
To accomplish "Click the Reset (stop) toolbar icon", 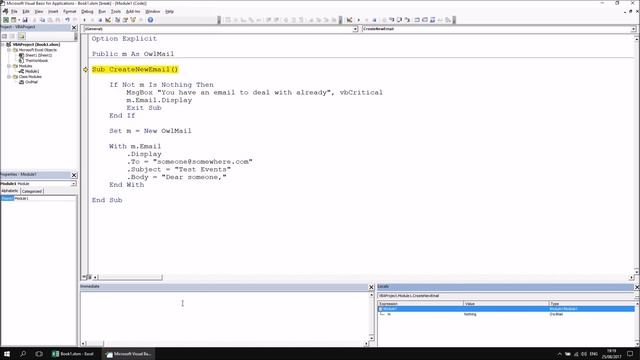I will [x=100, y=20].
